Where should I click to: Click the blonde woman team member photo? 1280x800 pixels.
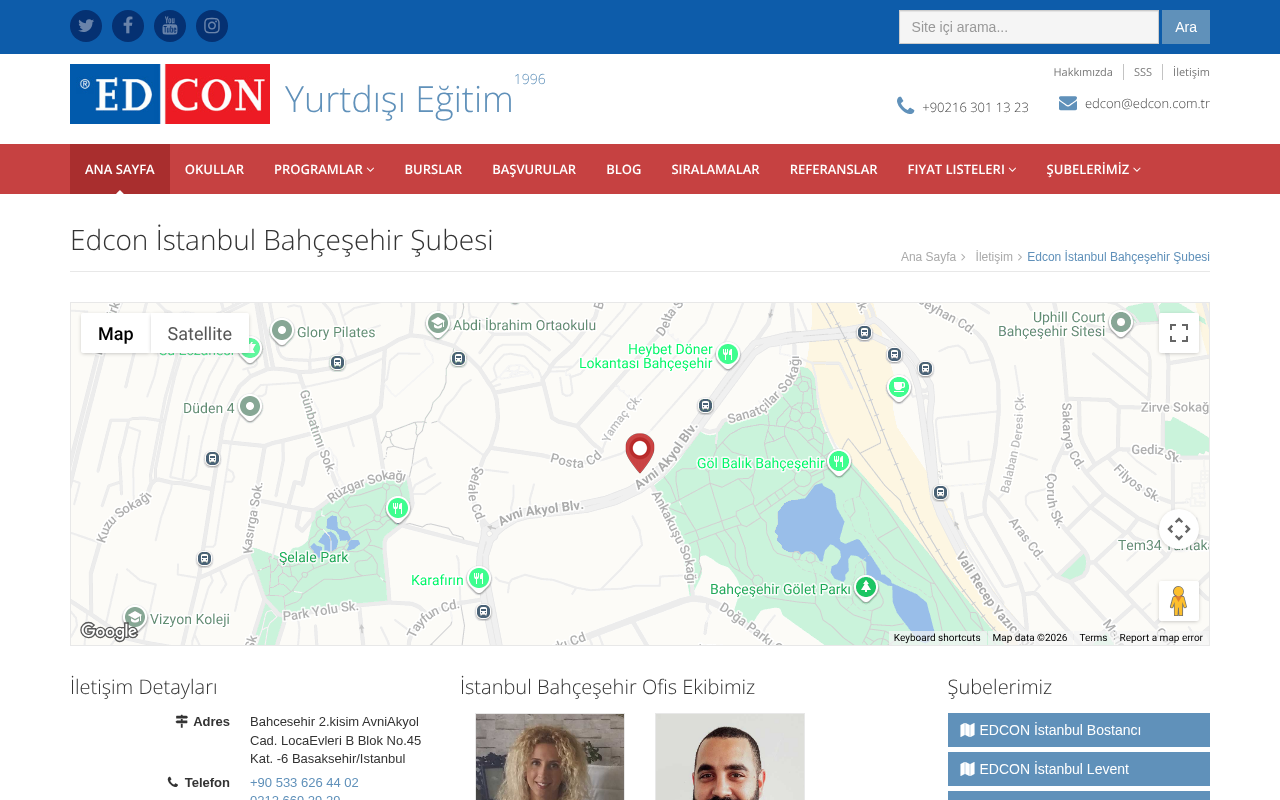point(550,757)
